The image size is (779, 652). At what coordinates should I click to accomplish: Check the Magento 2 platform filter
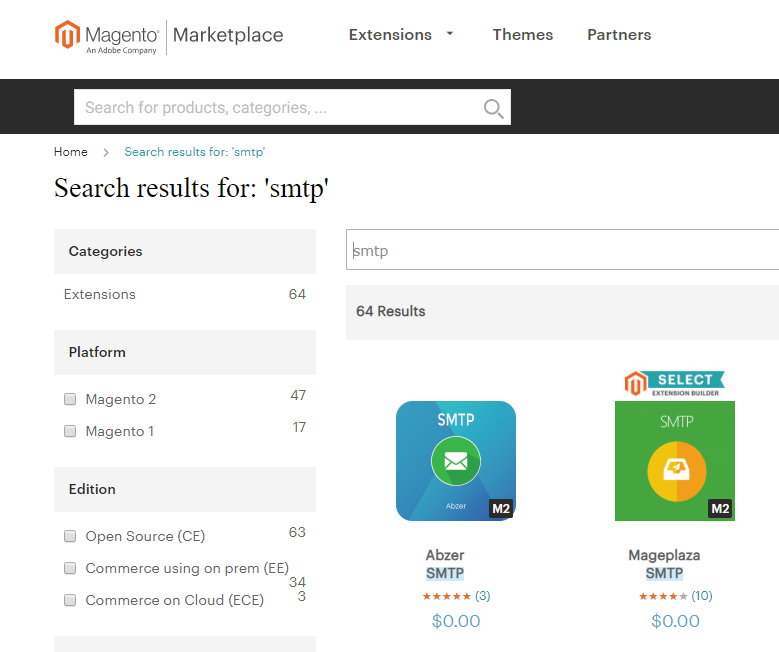pyautogui.click(x=70, y=399)
